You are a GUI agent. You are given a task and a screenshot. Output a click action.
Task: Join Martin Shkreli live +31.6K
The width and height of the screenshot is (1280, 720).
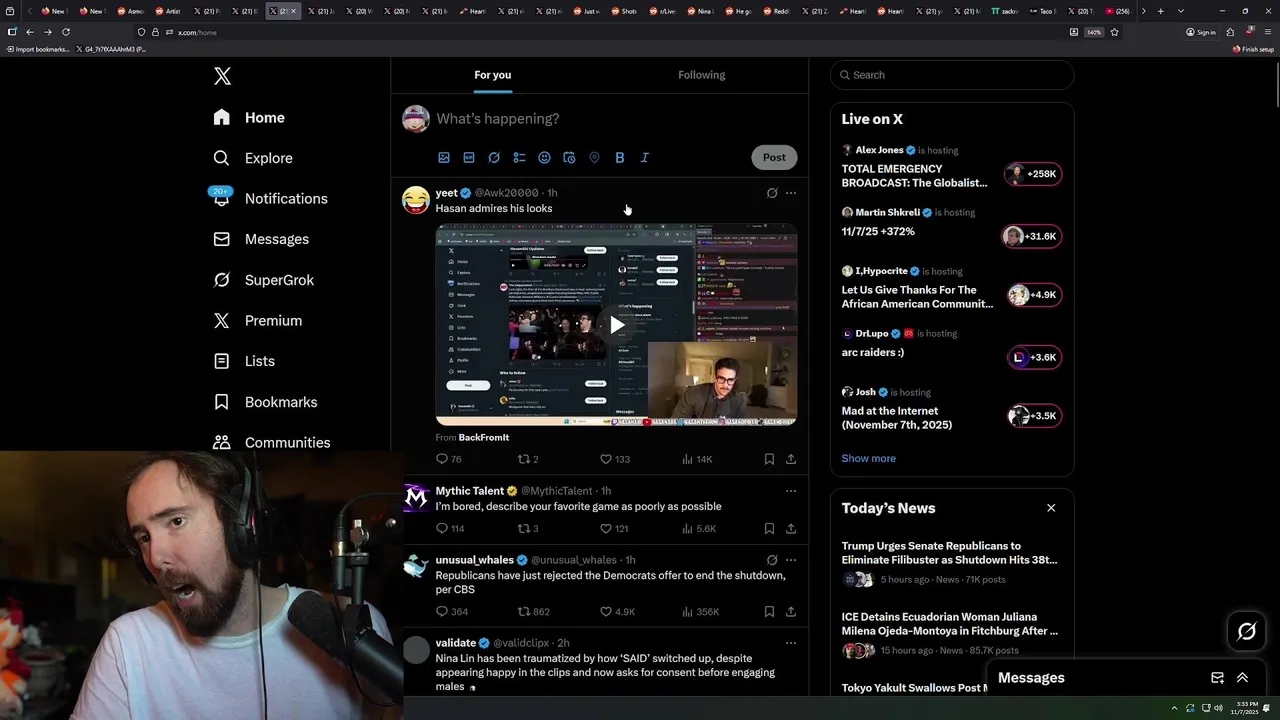1031,236
